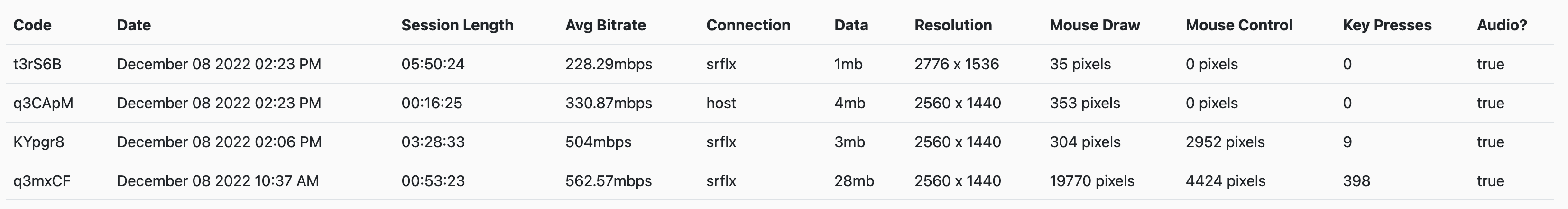The image size is (1568, 209).
Task: Click the 398 key presses cell
Action: (x=1357, y=181)
